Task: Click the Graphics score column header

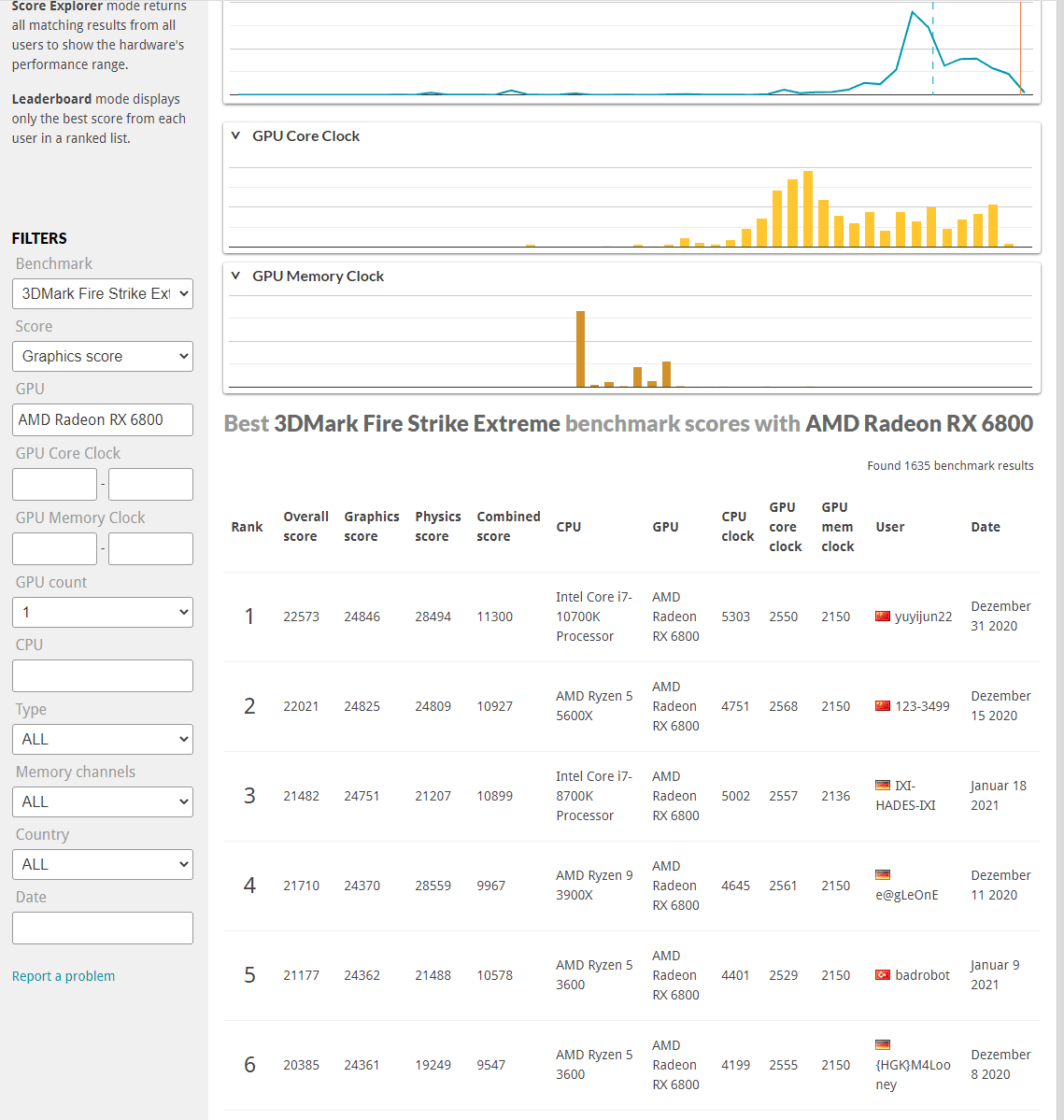Action: [x=372, y=527]
